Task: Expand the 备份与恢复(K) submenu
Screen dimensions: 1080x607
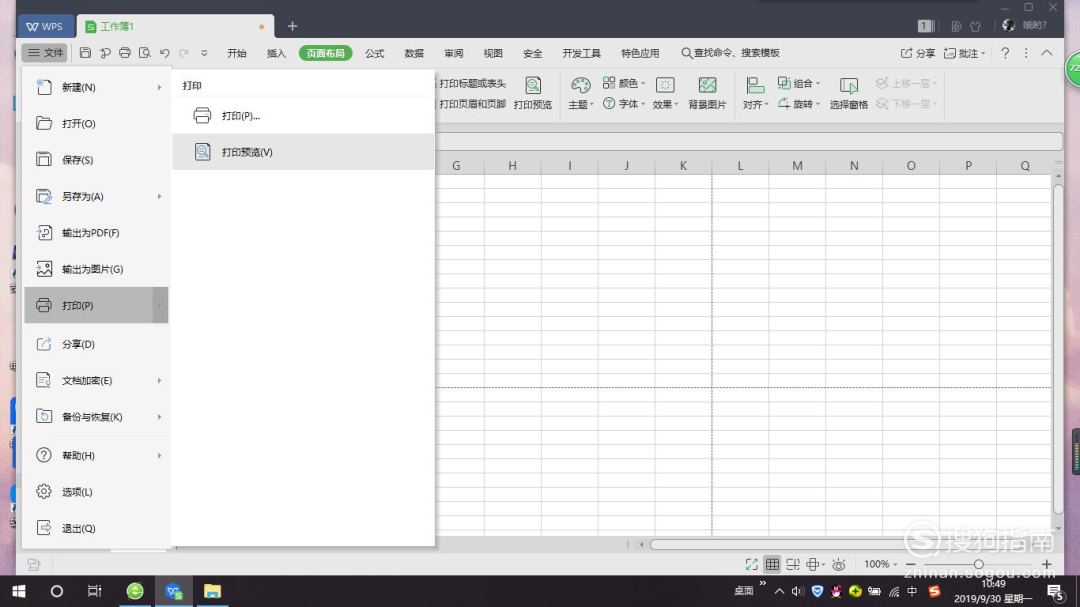Action: 159,417
